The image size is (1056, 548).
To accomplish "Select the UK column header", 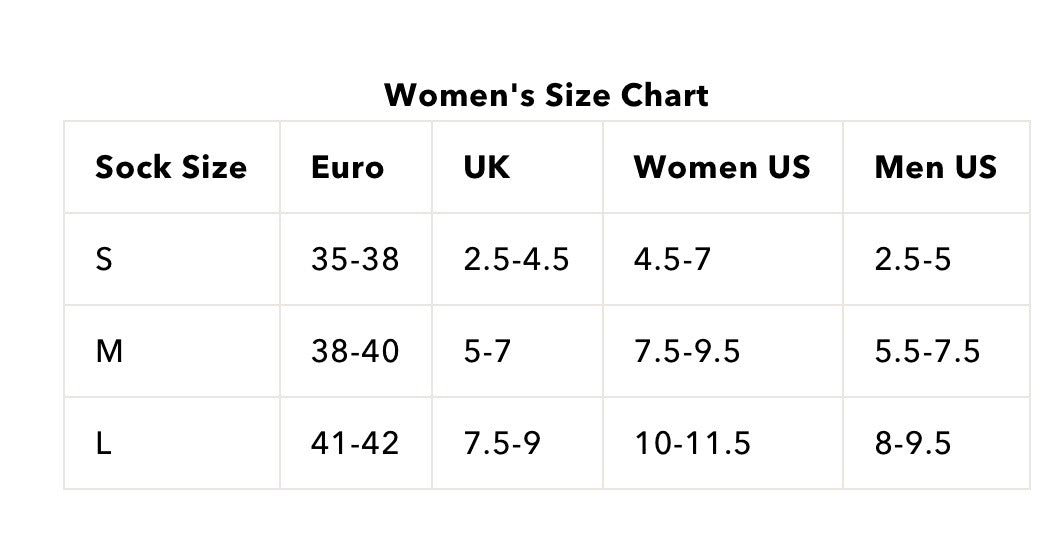I will (487, 167).
